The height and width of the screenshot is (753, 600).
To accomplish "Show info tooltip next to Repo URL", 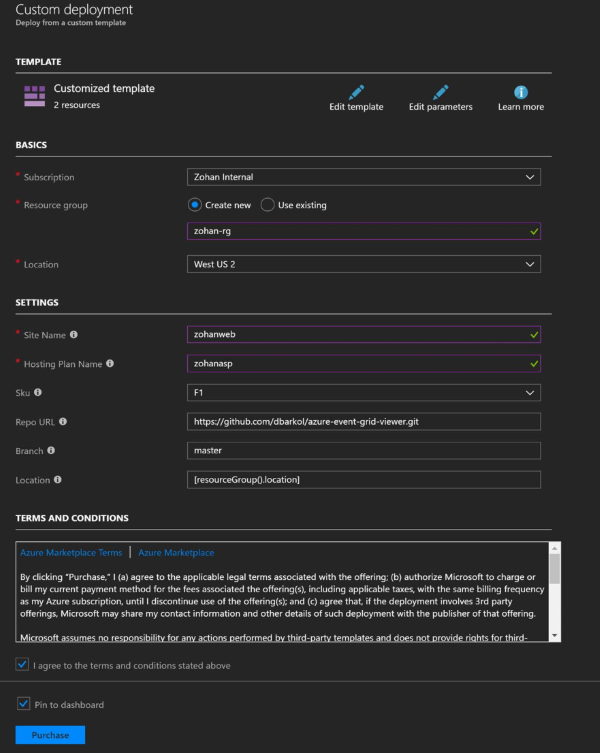I will 63,421.
